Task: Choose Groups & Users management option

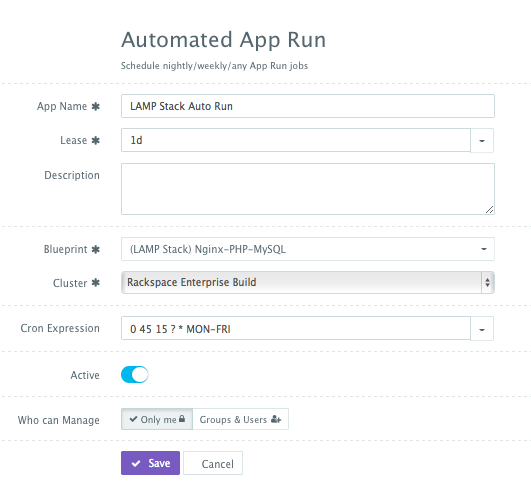Action: pos(240,419)
